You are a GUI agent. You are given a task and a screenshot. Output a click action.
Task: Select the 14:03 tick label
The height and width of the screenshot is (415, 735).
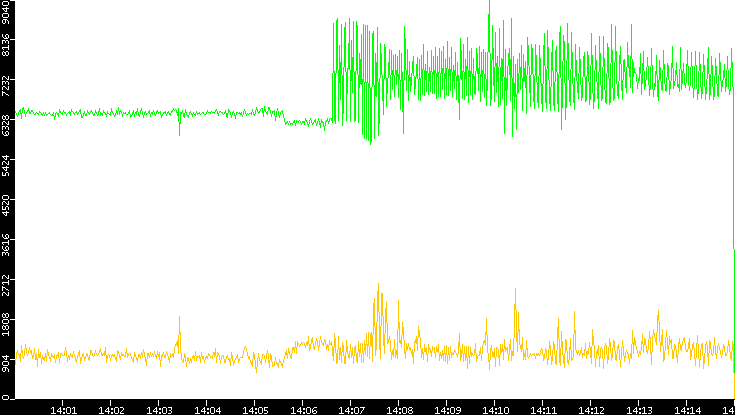159,411
